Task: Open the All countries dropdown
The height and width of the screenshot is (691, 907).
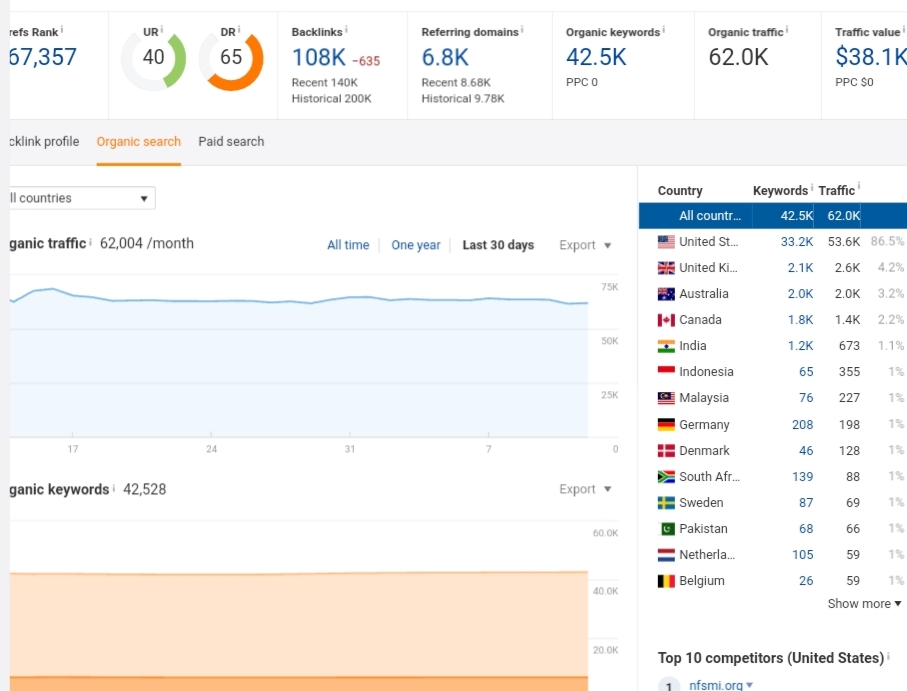Action: [x=80, y=198]
